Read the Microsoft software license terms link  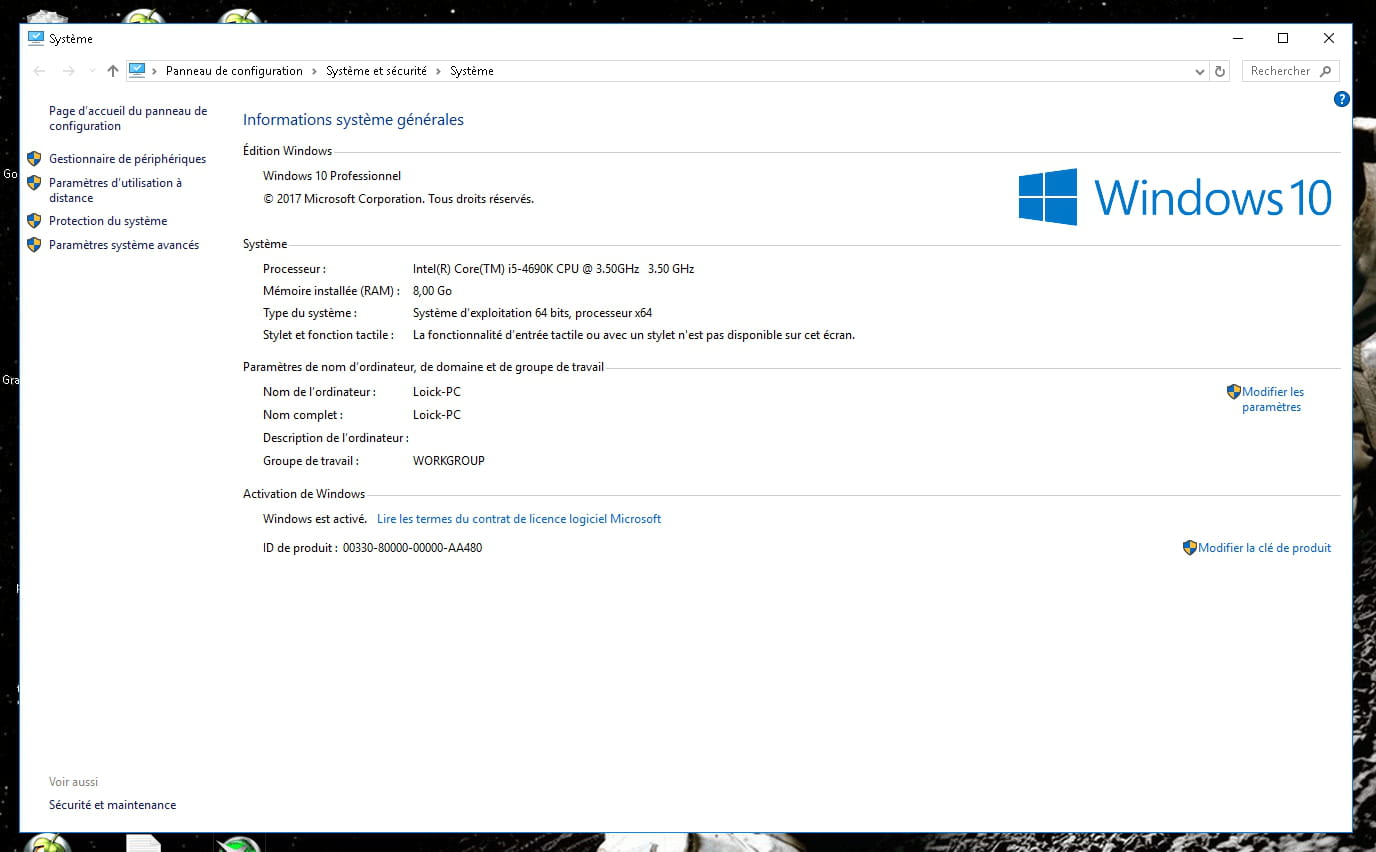pos(519,519)
